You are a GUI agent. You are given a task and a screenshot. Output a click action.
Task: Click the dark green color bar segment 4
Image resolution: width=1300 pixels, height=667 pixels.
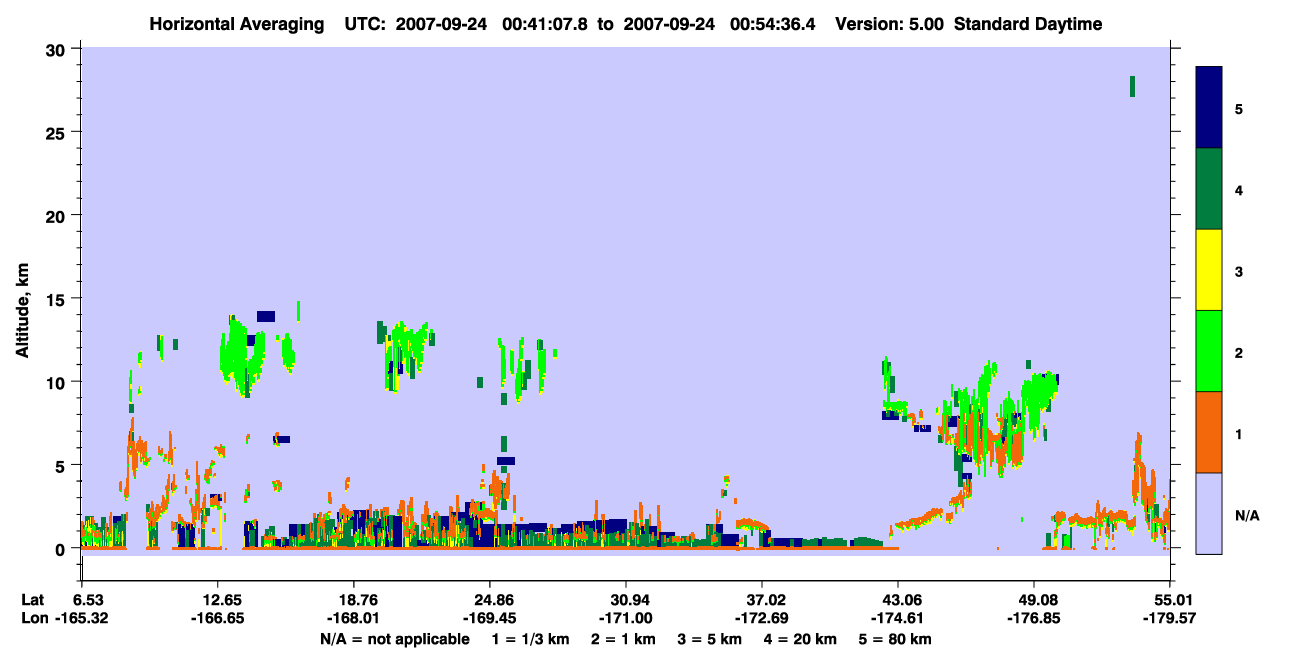(1209, 189)
